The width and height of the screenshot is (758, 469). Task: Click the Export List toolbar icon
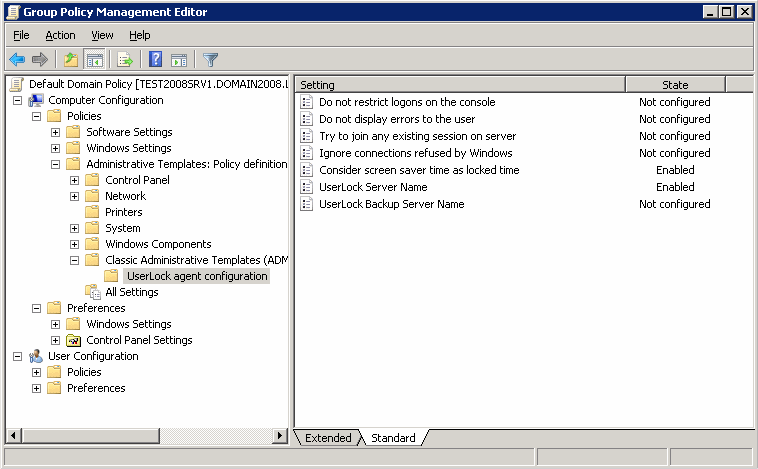[x=125, y=60]
